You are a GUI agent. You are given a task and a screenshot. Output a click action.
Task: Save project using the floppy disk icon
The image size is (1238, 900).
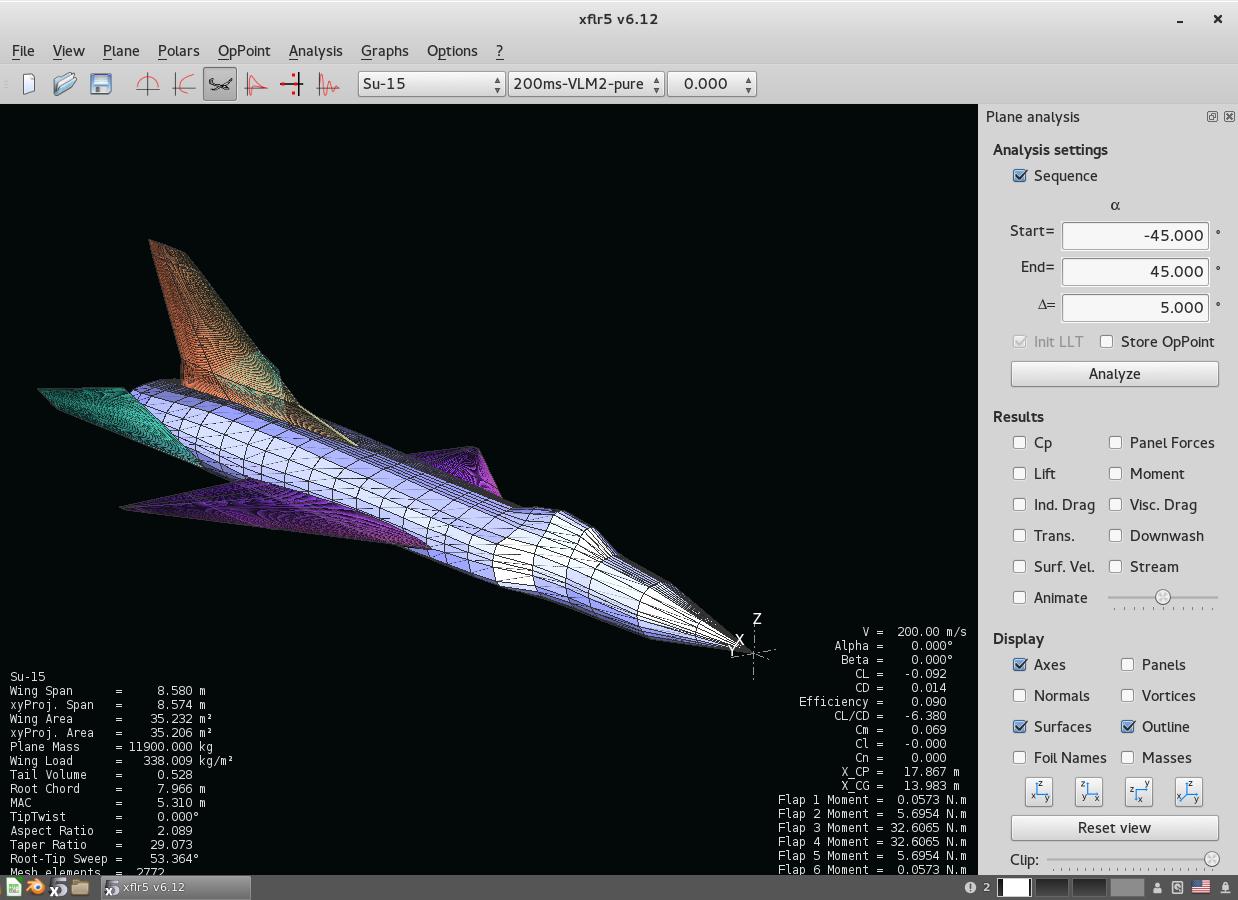click(x=101, y=84)
